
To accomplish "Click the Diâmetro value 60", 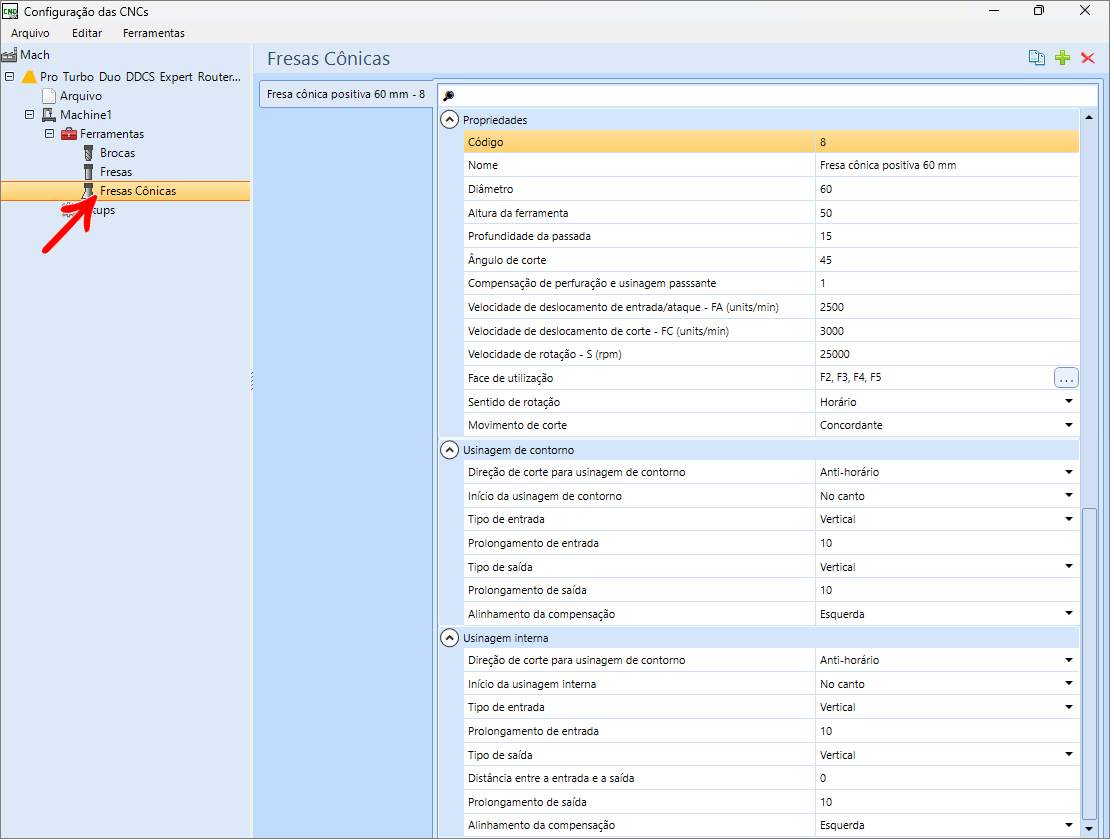I will click(x=947, y=189).
